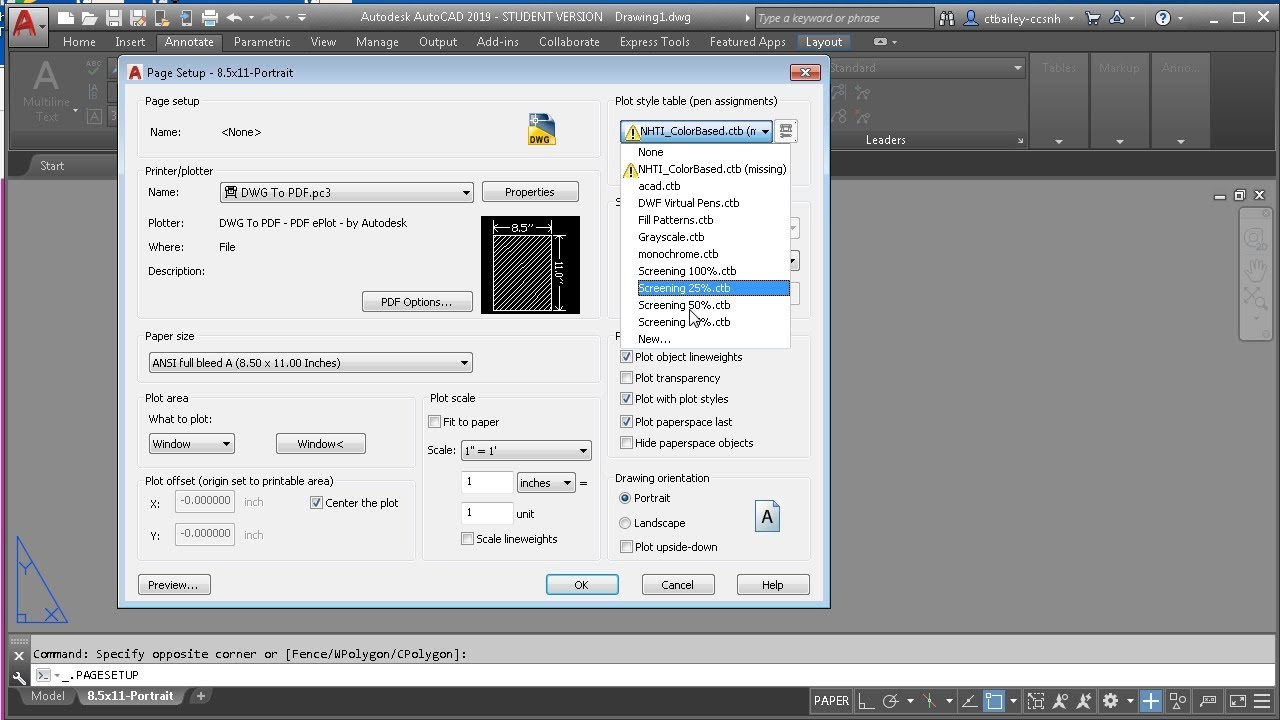Click the Save As icon in Quick Access toolbar

point(138,18)
